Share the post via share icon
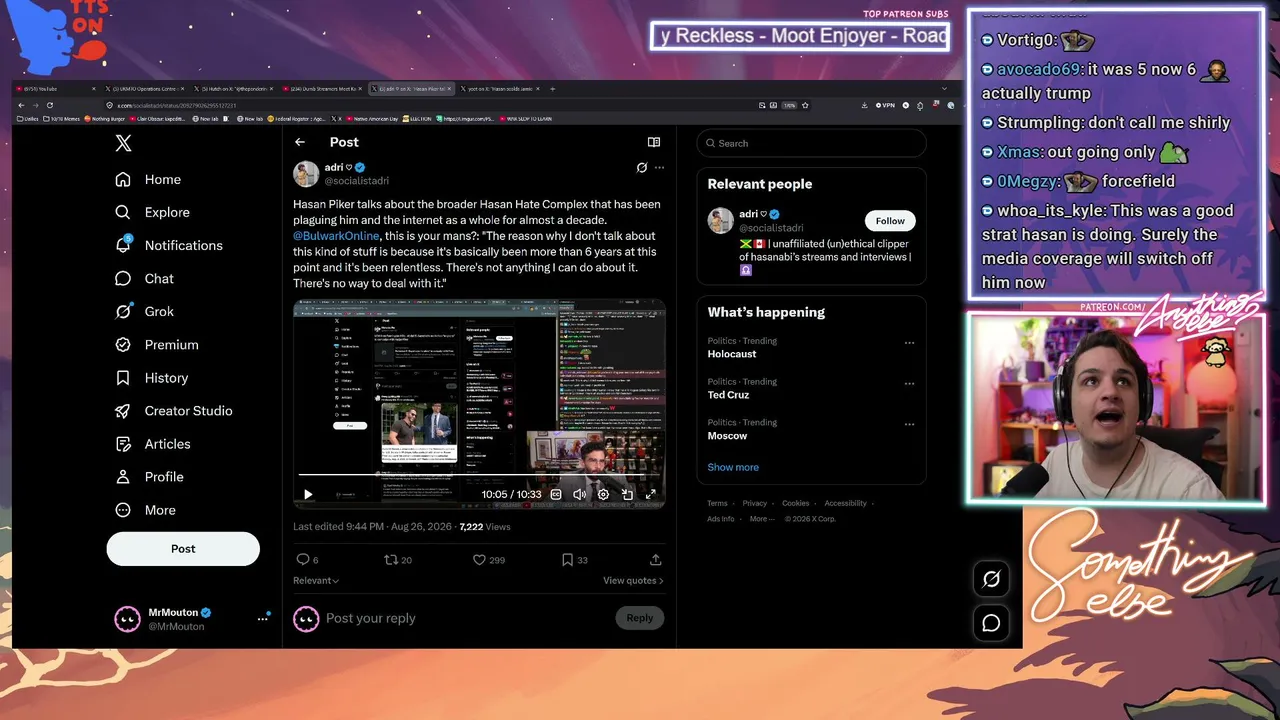This screenshot has height=720, width=1280. tap(656, 560)
